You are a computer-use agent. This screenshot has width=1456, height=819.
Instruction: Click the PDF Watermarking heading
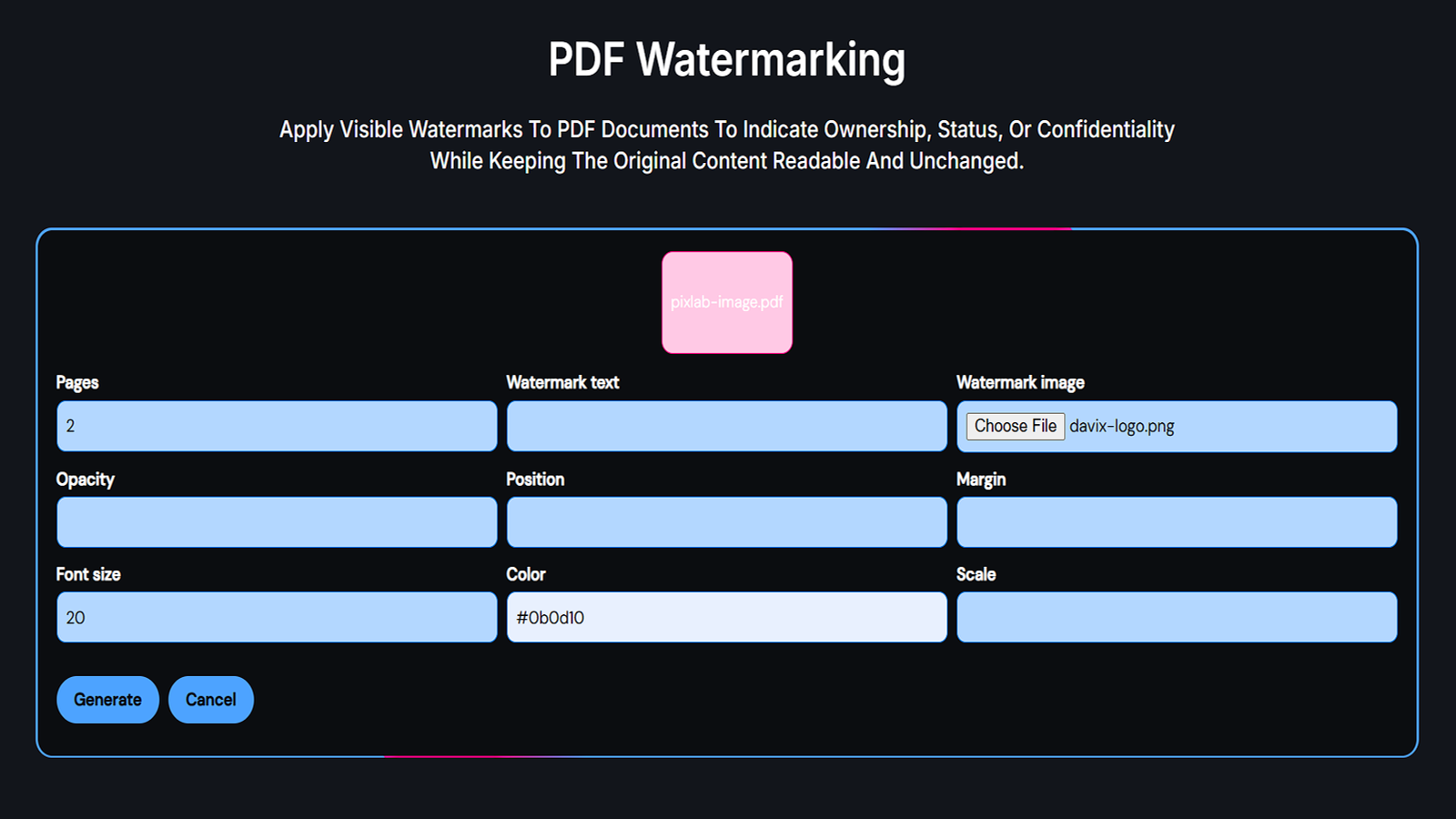(727, 58)
